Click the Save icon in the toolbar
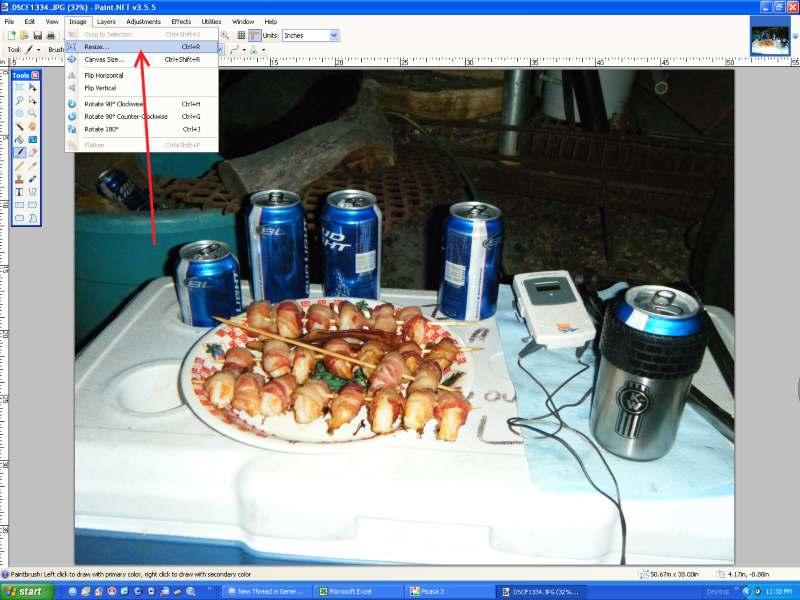Viewport: 800px width, 600px height. coord(37,35)
